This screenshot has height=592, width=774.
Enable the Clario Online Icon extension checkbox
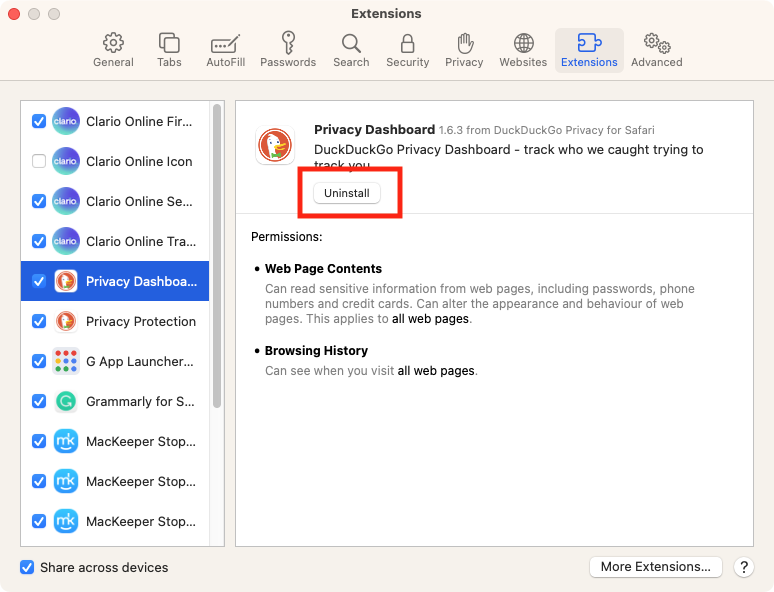click(39, 161)
